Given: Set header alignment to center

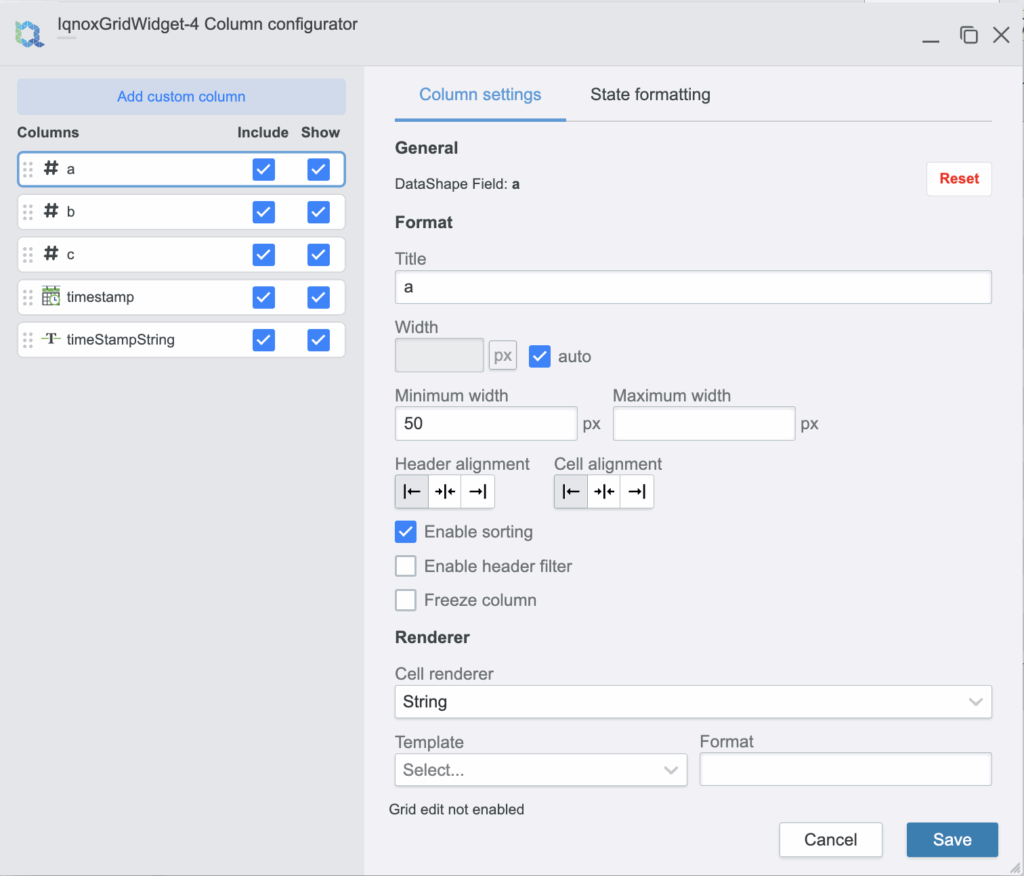Looking at the screenshot, I should tap(445, 491).
